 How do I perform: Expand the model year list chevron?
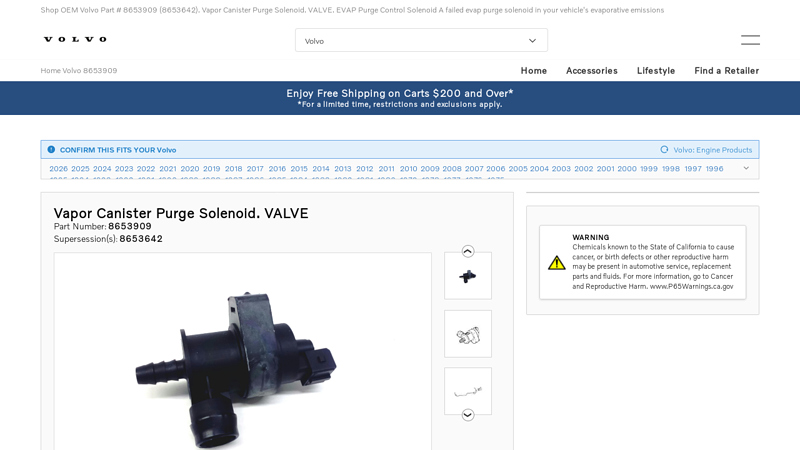[746, 168]
